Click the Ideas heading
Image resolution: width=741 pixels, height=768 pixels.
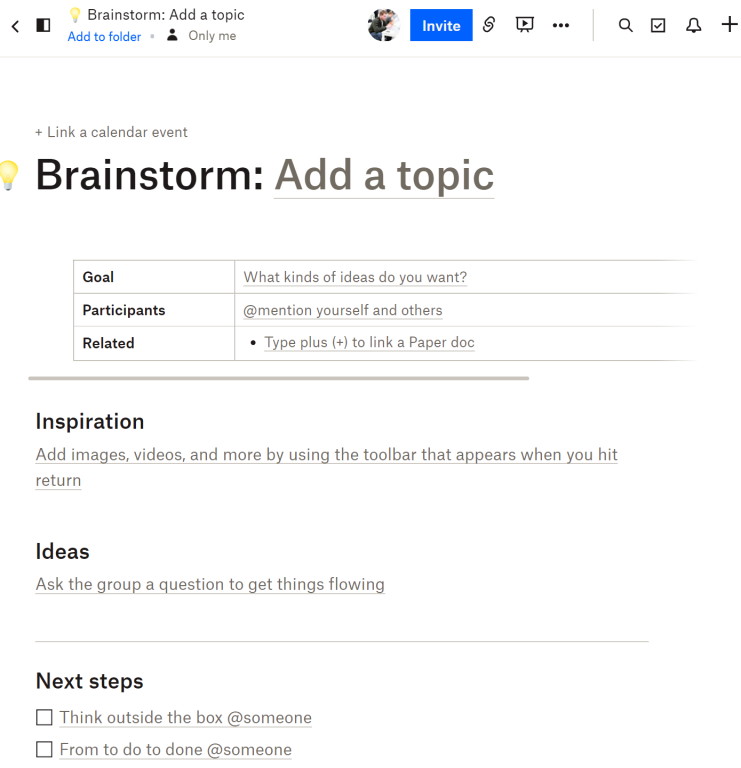click(63, 552)
